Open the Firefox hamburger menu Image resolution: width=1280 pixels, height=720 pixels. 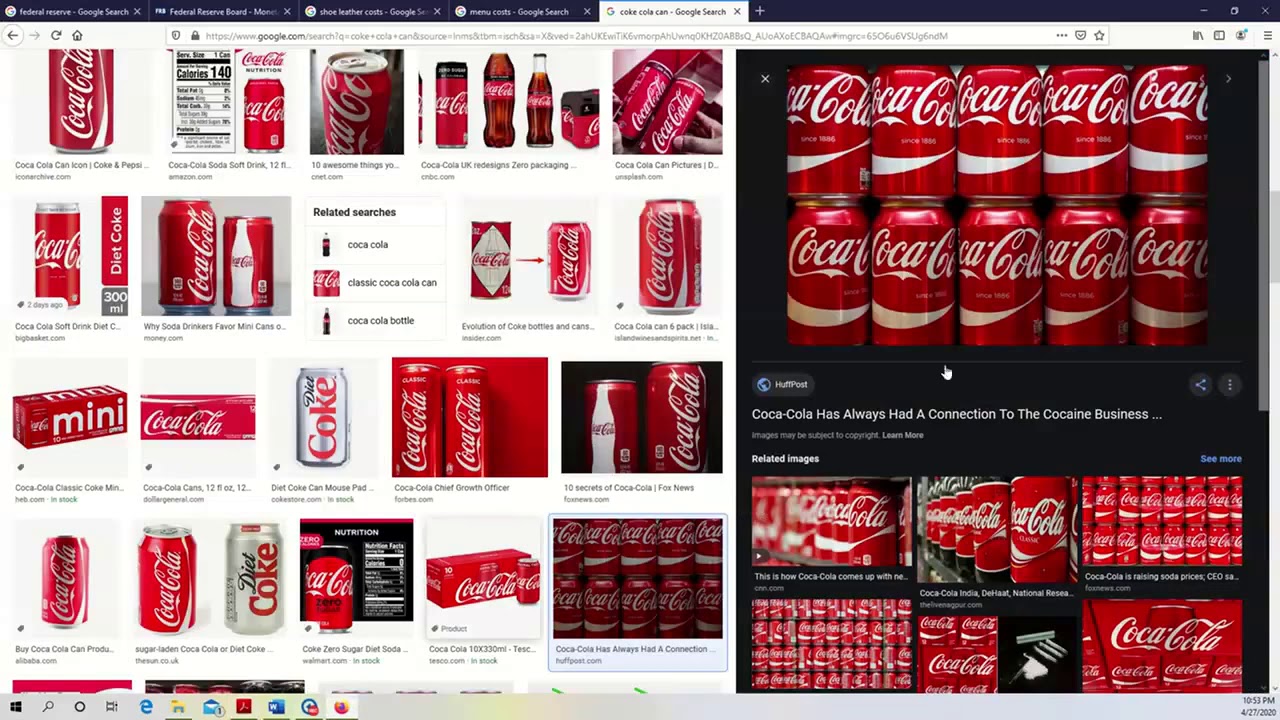pos(1268,36)
